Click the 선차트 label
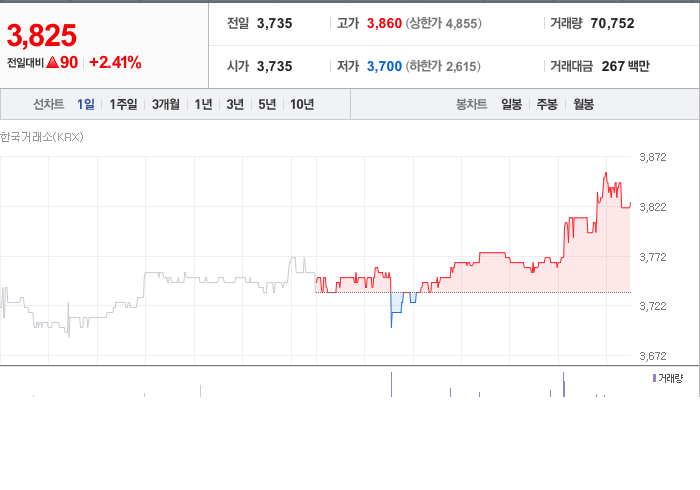Image resolution: width=700 pixels, height=490 pixels. [x=49, y=104]
